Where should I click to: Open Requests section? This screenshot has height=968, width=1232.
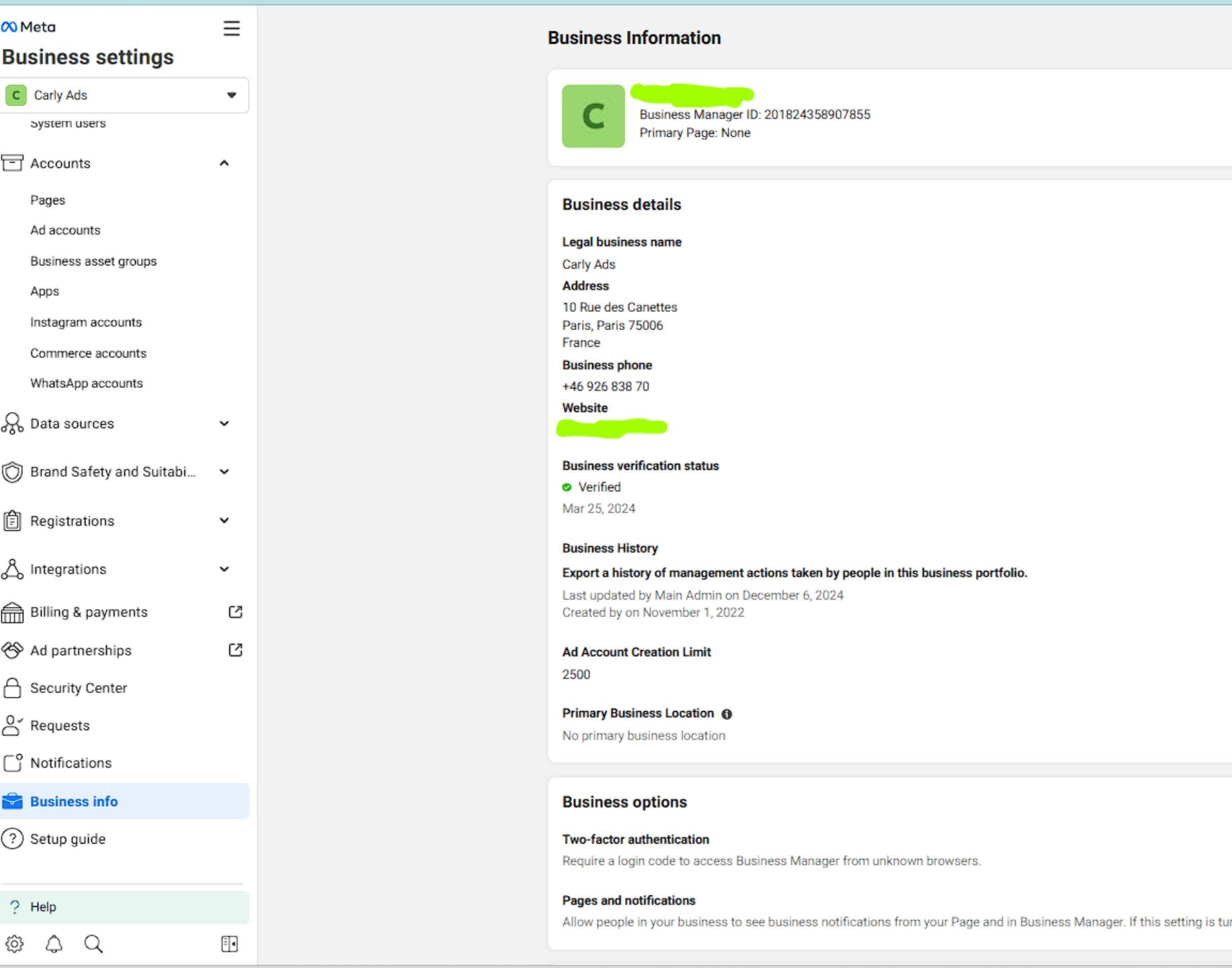click(60, 726)
